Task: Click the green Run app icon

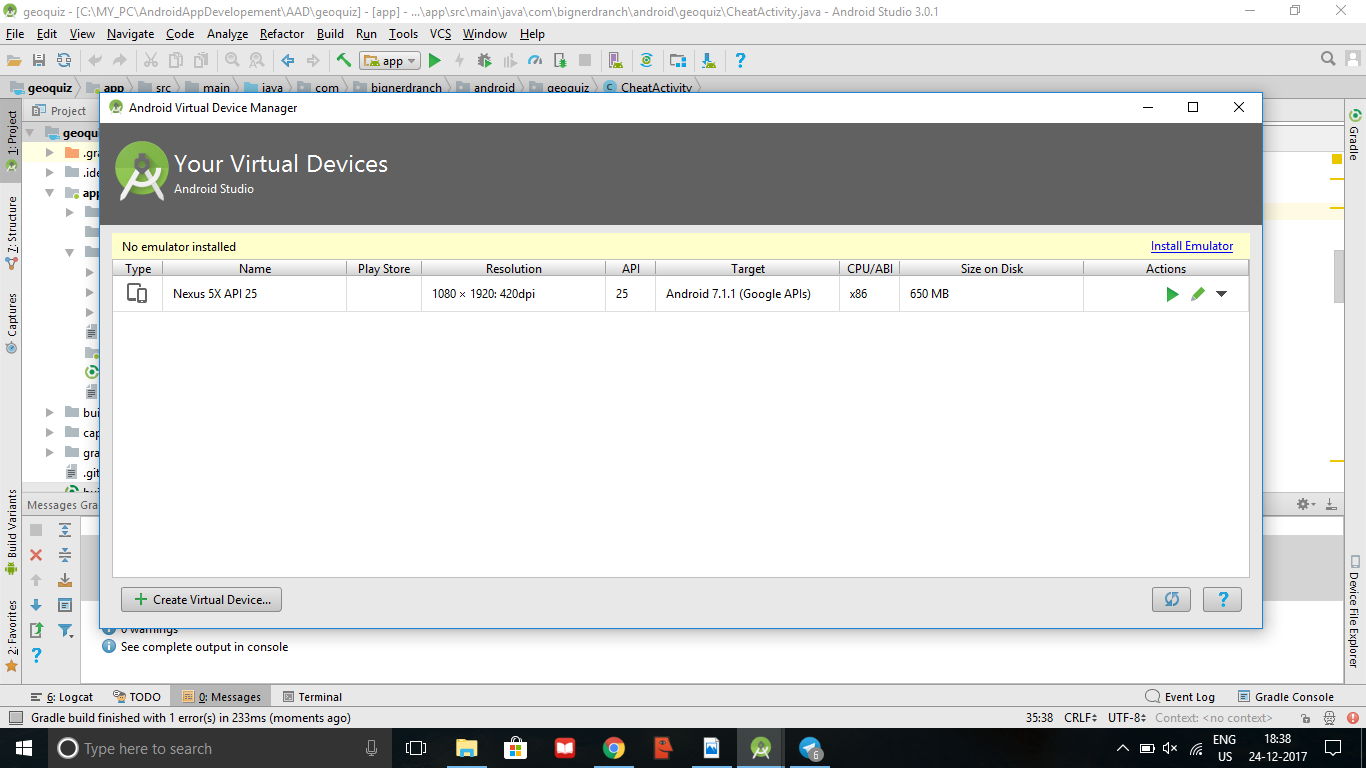Action: click(x=434, y=61)
